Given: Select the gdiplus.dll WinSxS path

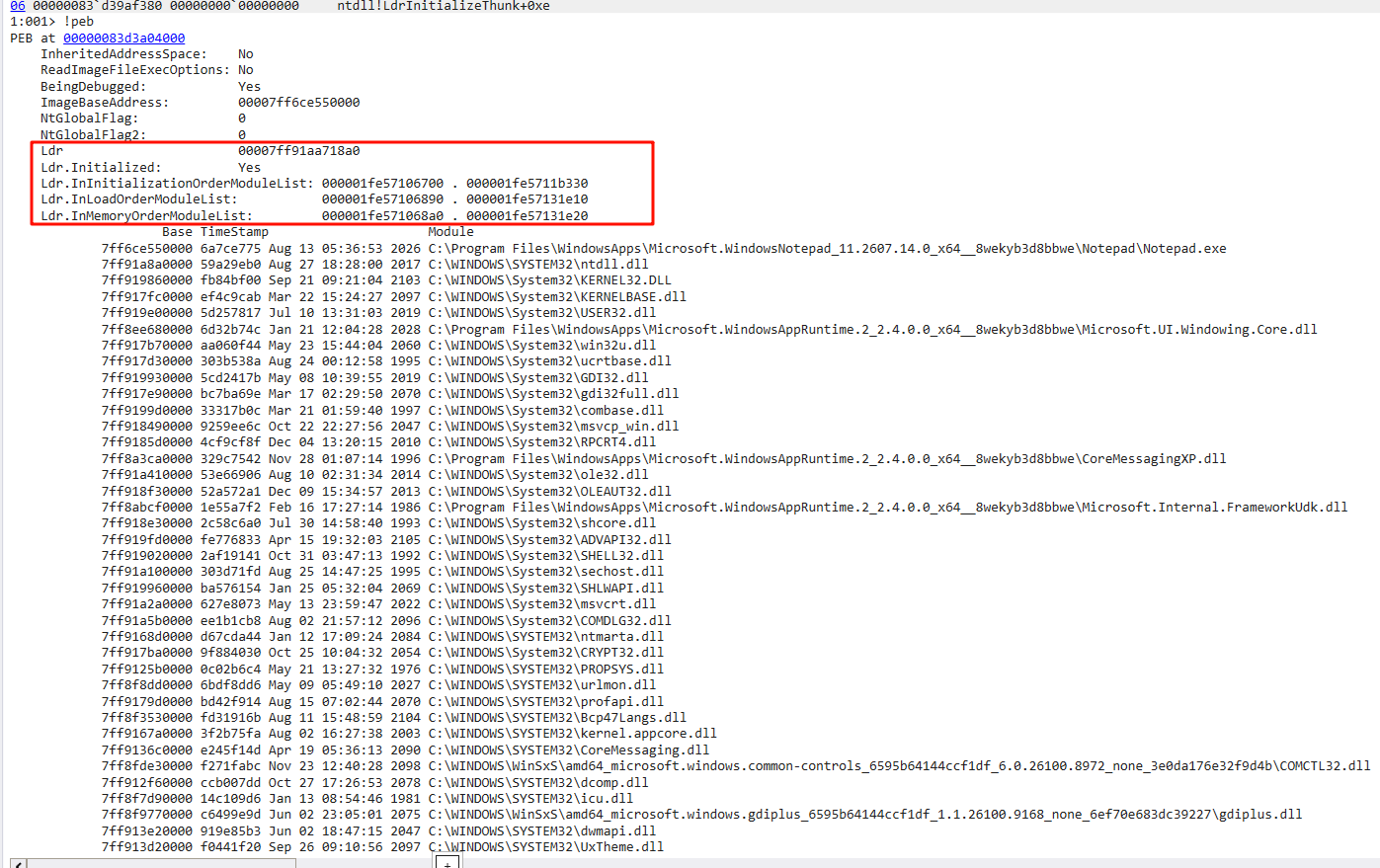Looking at the screenshot, I should click(865, 815).
